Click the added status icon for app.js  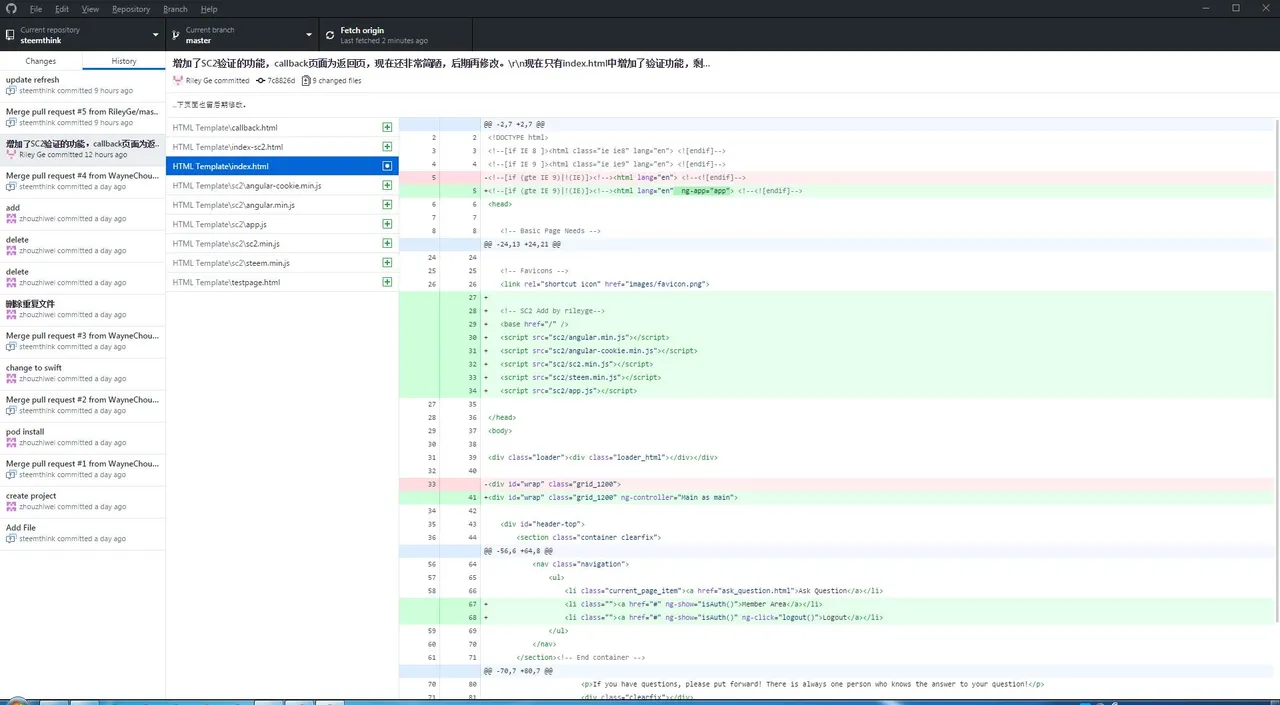[387, 224]
